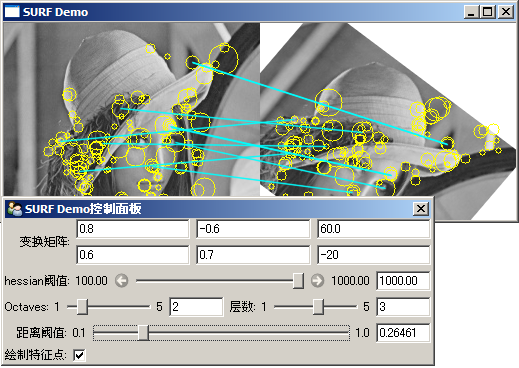Click the Octaves value field showing 2
Screen dimensions: 519x368
point(196,307)
